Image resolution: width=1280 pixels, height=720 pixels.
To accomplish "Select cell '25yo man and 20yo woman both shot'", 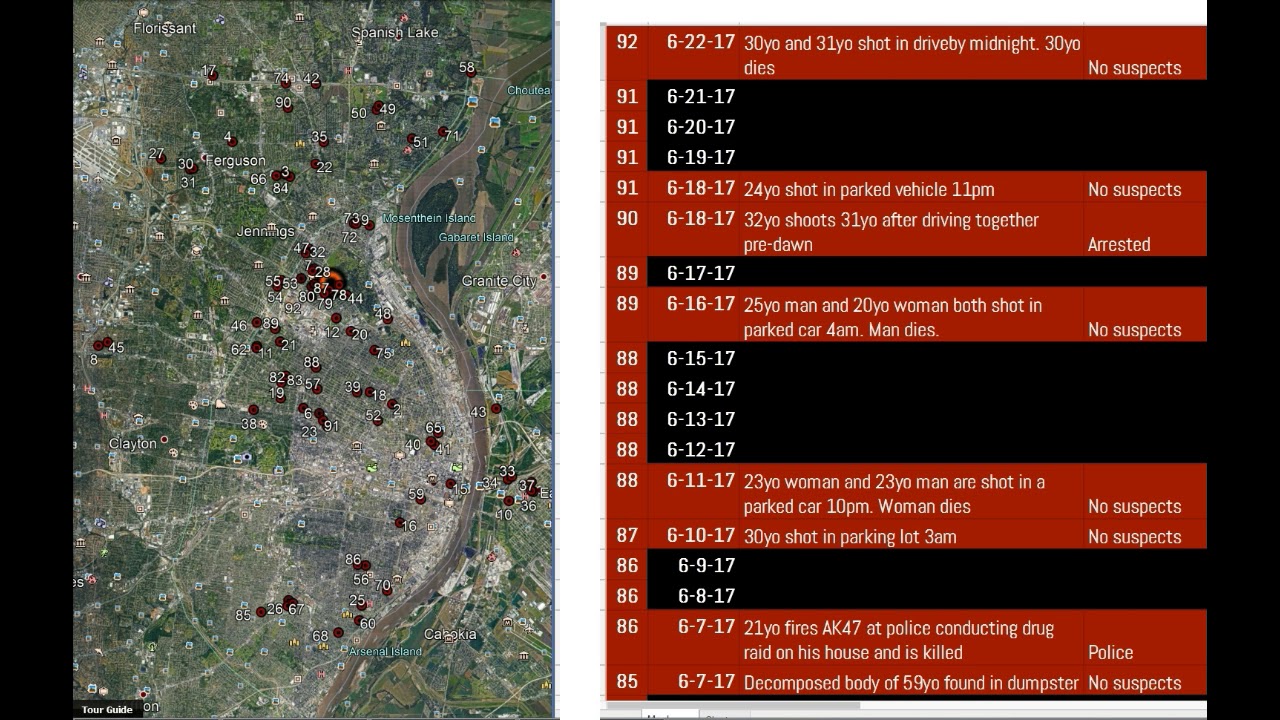I will click(911, 315).
